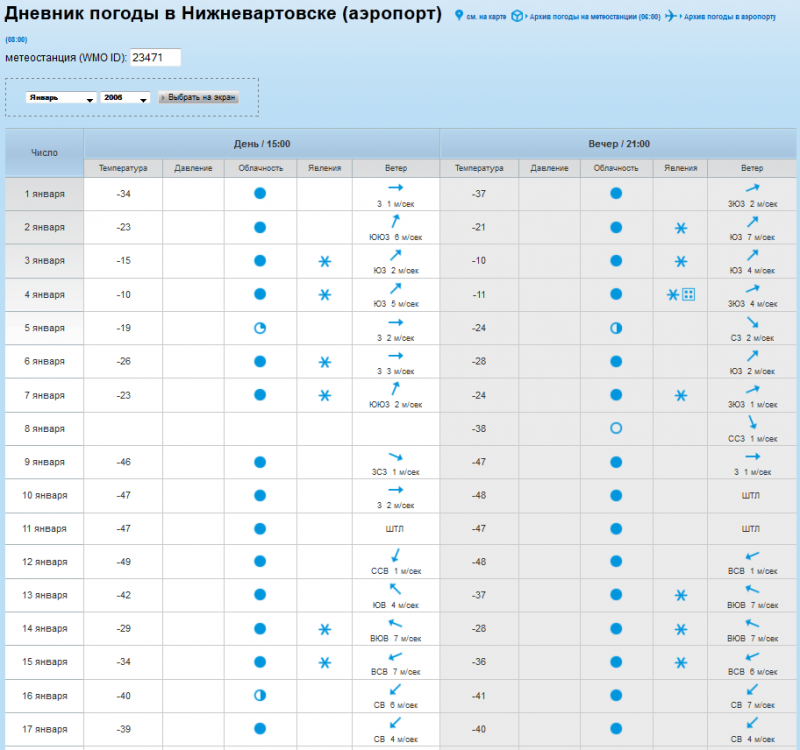Click the half-filled cloudiness icon on 5 января evening
The image size is (800, 750).
pos(616,328)
